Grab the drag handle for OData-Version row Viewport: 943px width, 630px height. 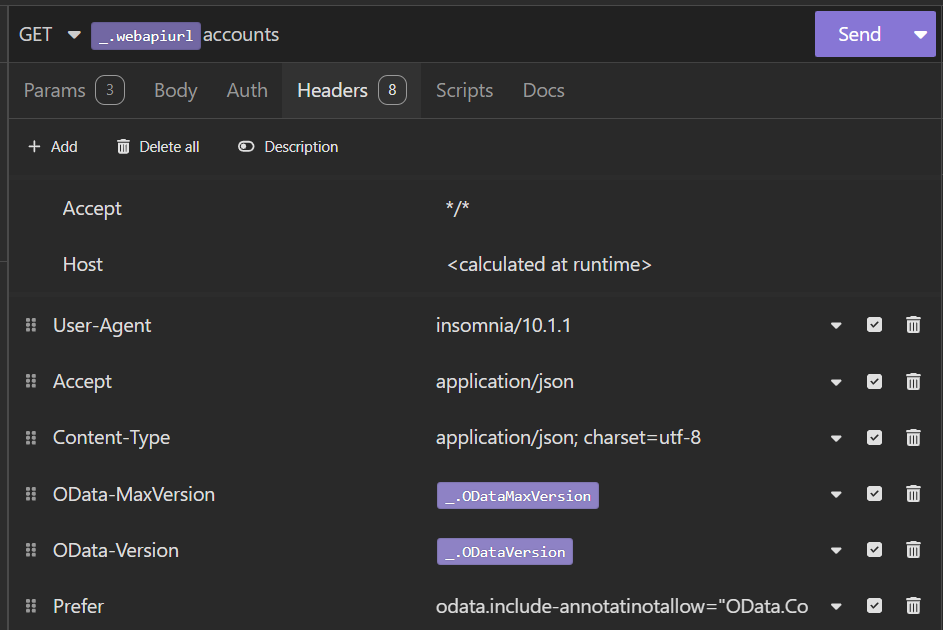(x=31, y=550)
